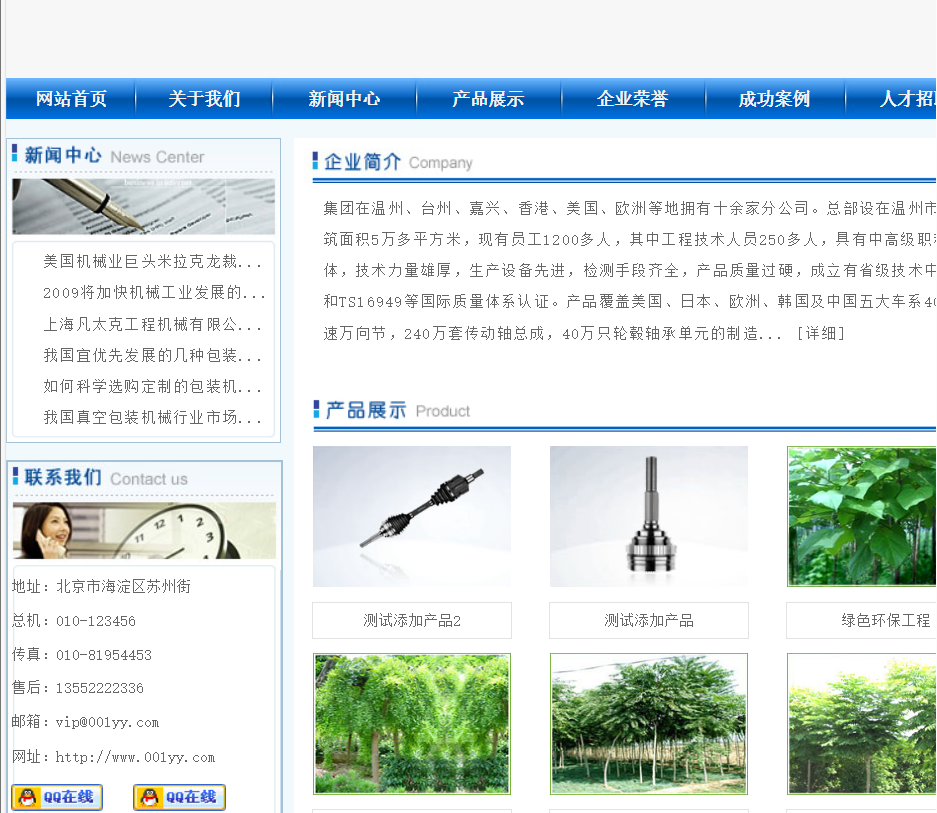Screen dimensions: 937x813
Task: Click the [详细] company details link
Action: 821,334
